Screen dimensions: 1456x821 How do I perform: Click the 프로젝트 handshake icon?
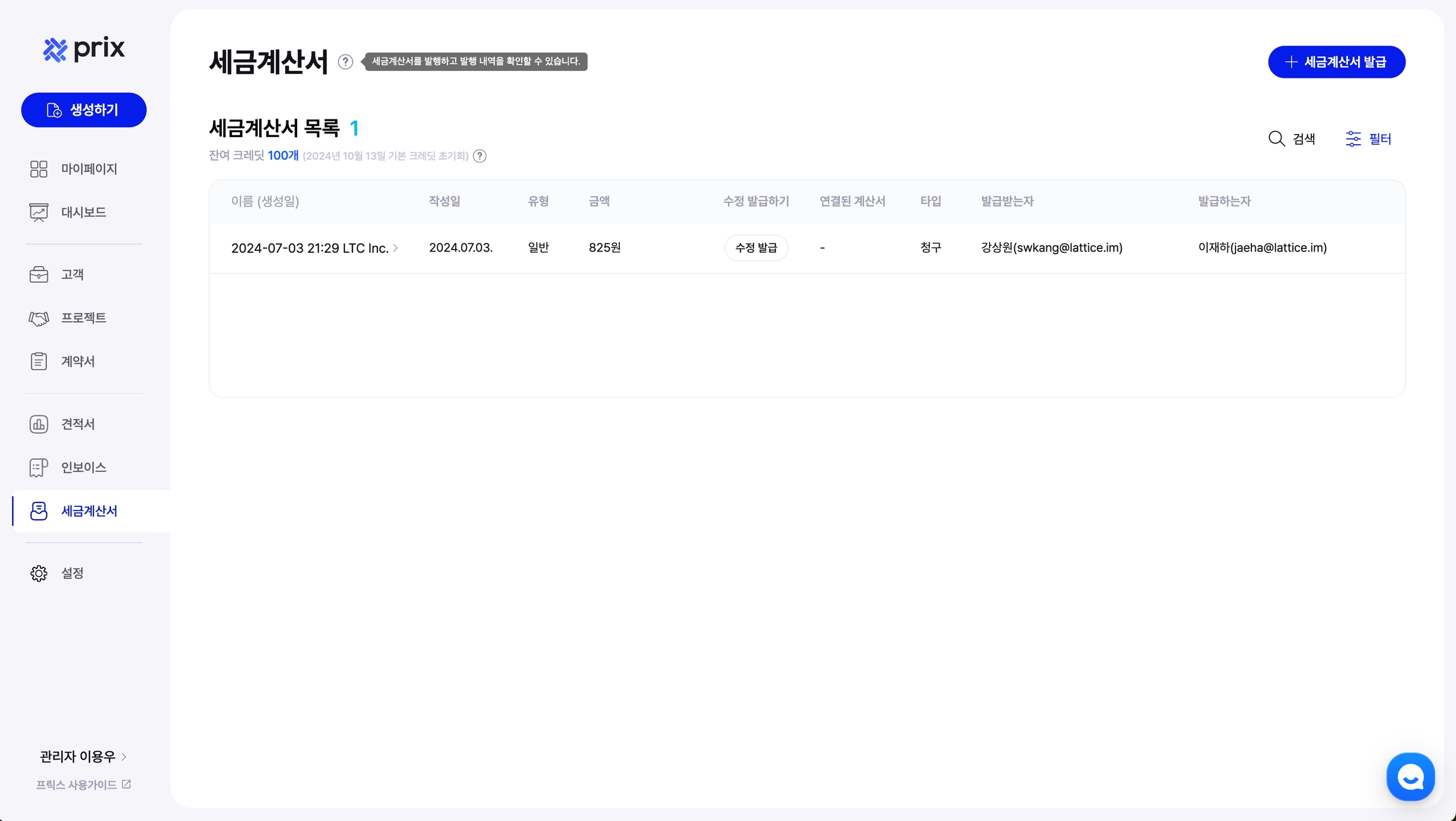(x=39, y=318)
